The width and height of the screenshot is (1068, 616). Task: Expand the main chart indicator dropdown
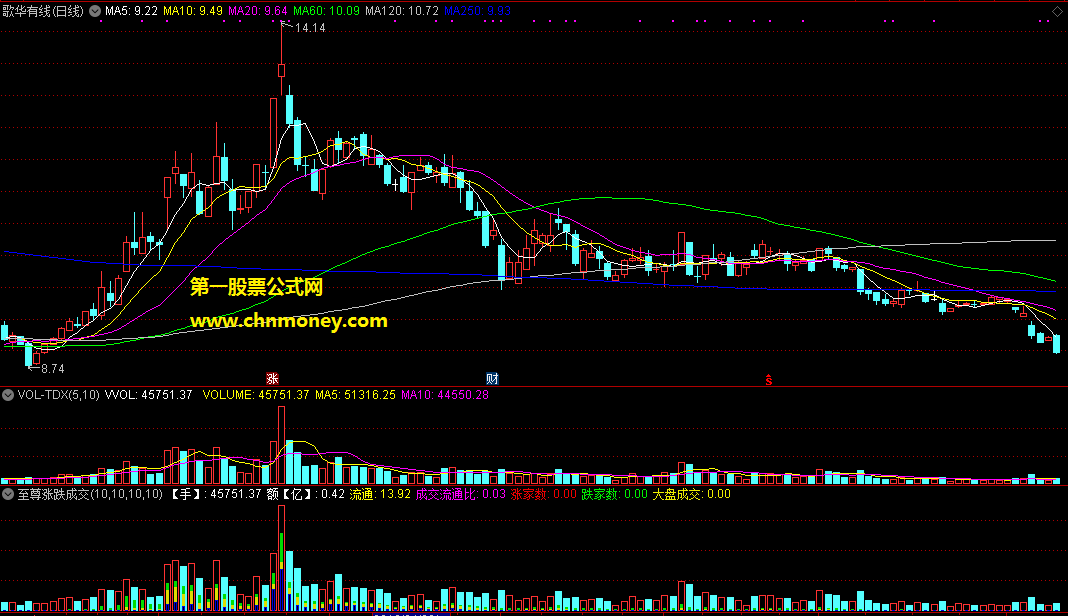point(95,11)
